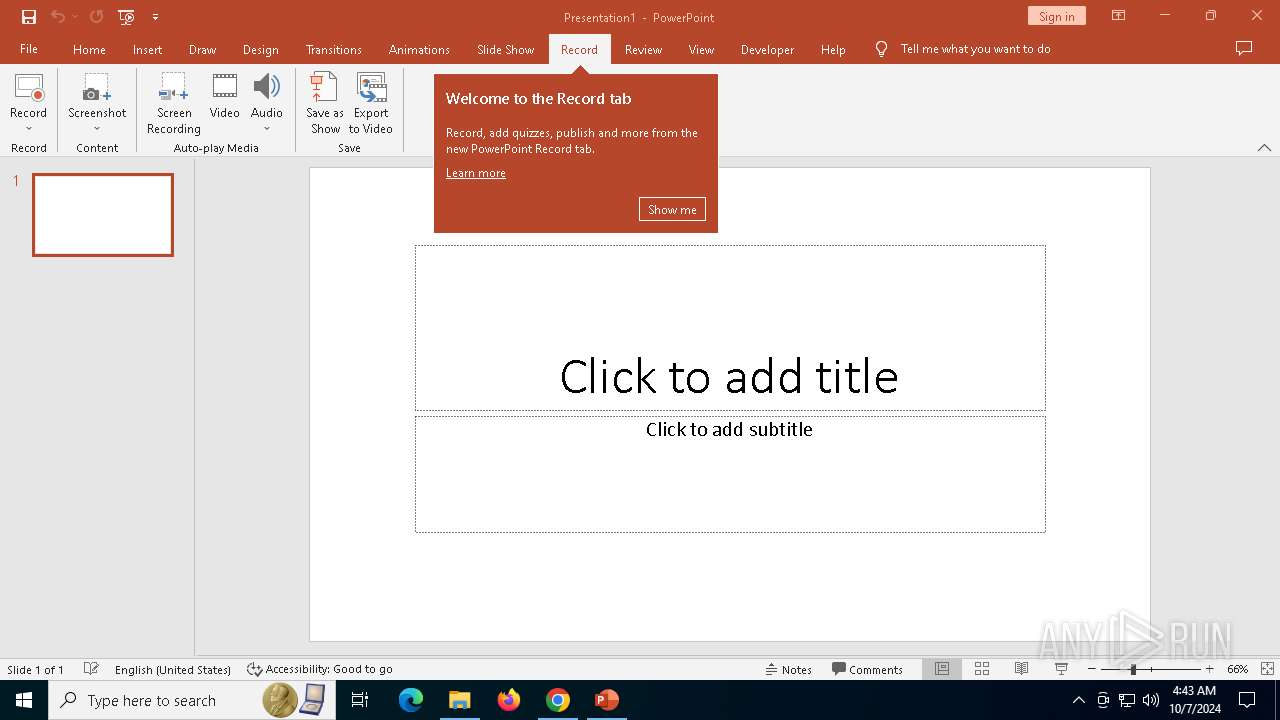The image size is (1280, 720).
Task: Click the zoom in plus button
Action: click(1209, 669)
